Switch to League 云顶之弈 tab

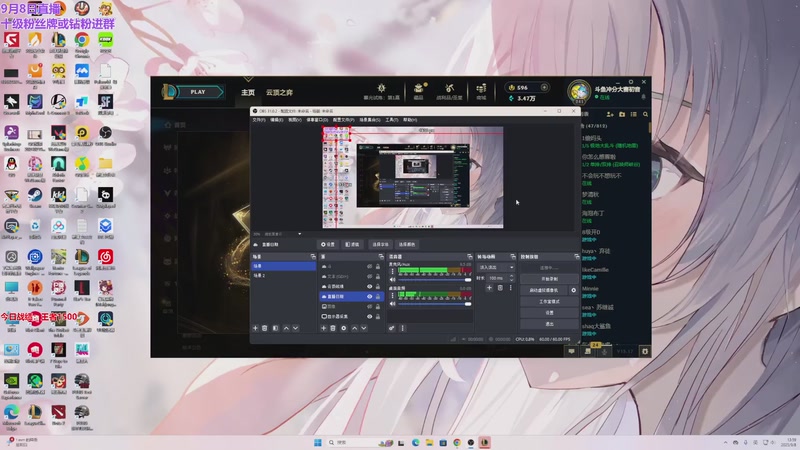(279, 92)
